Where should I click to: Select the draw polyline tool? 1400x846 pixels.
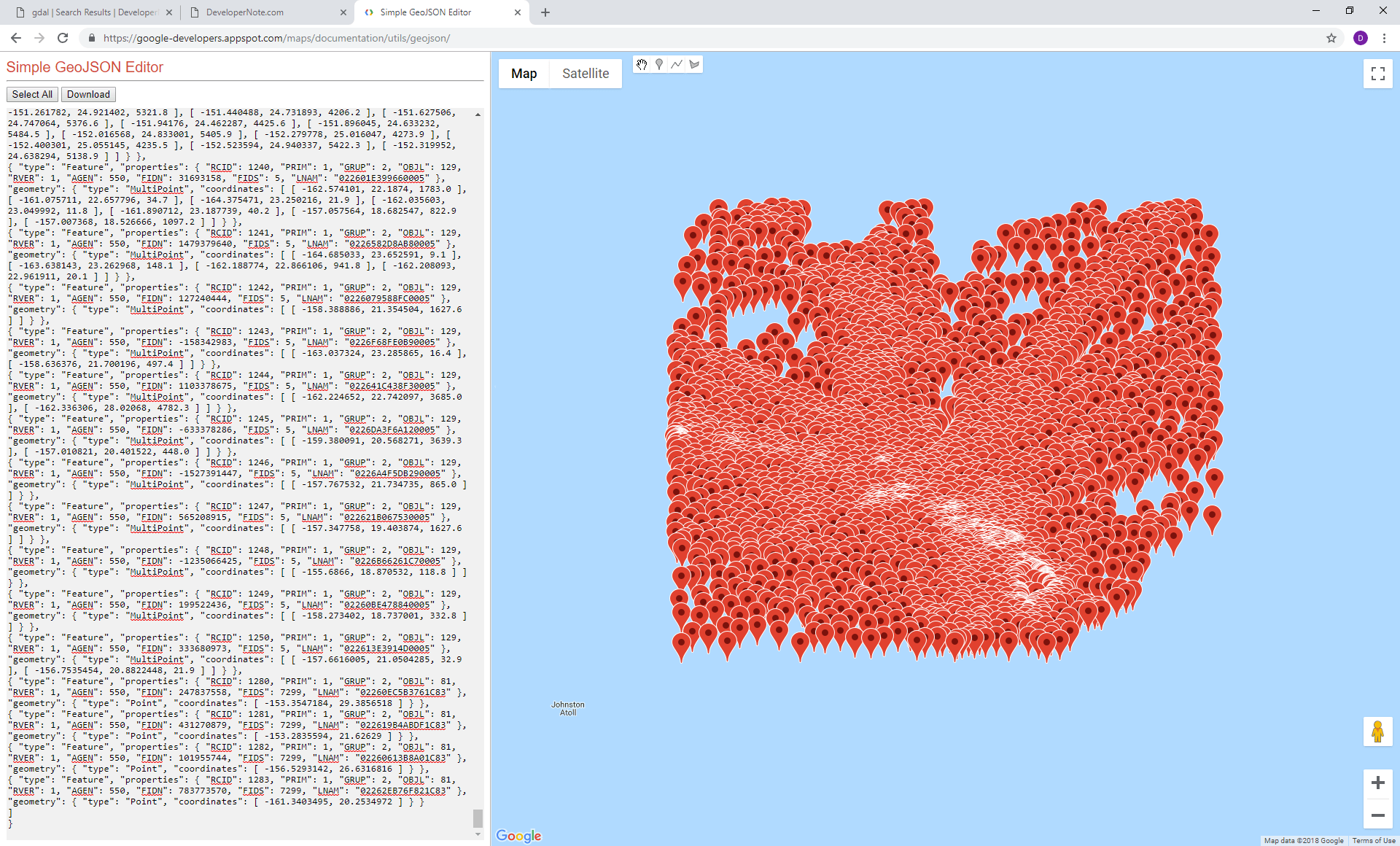(677, 65)
